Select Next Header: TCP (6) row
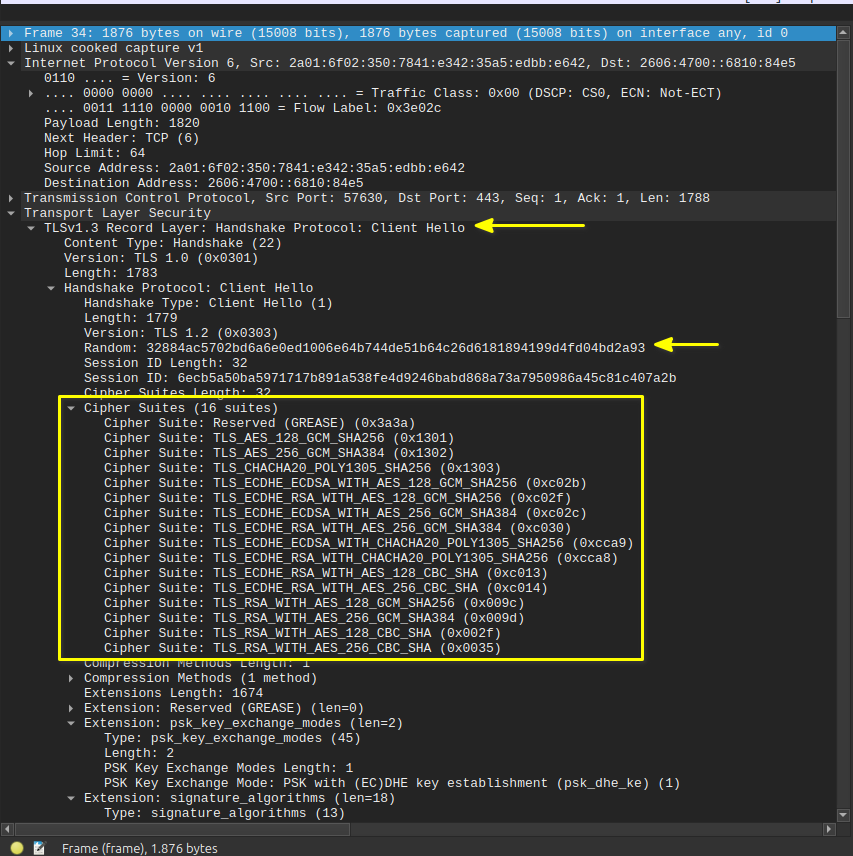Viewport: 853px width, 856px height. pos(122,138)
